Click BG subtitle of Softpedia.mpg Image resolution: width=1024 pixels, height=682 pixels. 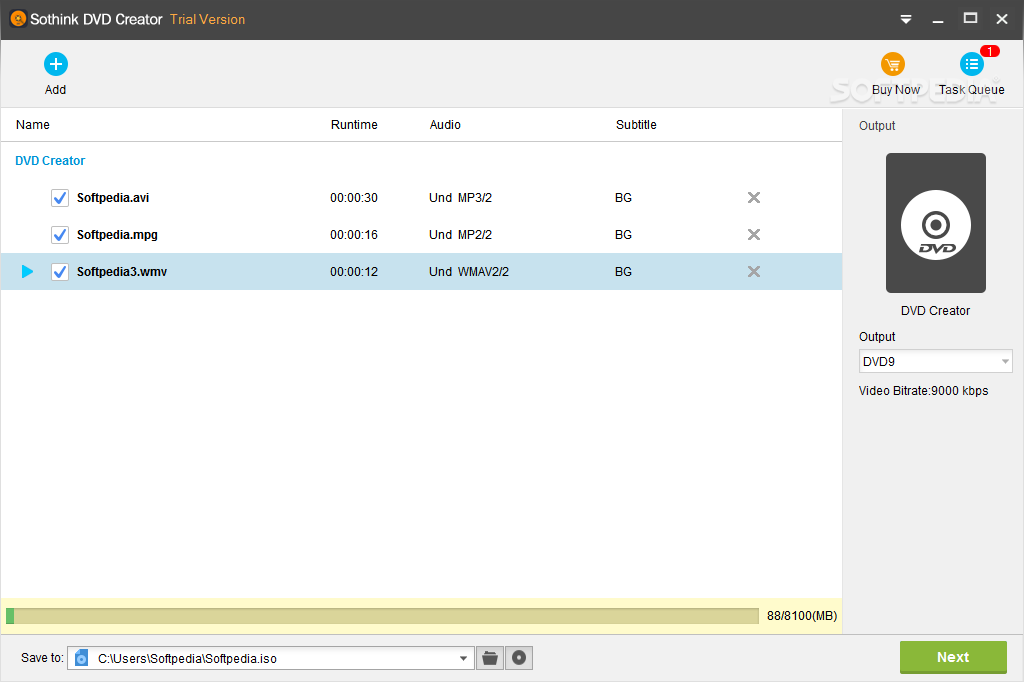pyautogui.click(x=623, y=235)
